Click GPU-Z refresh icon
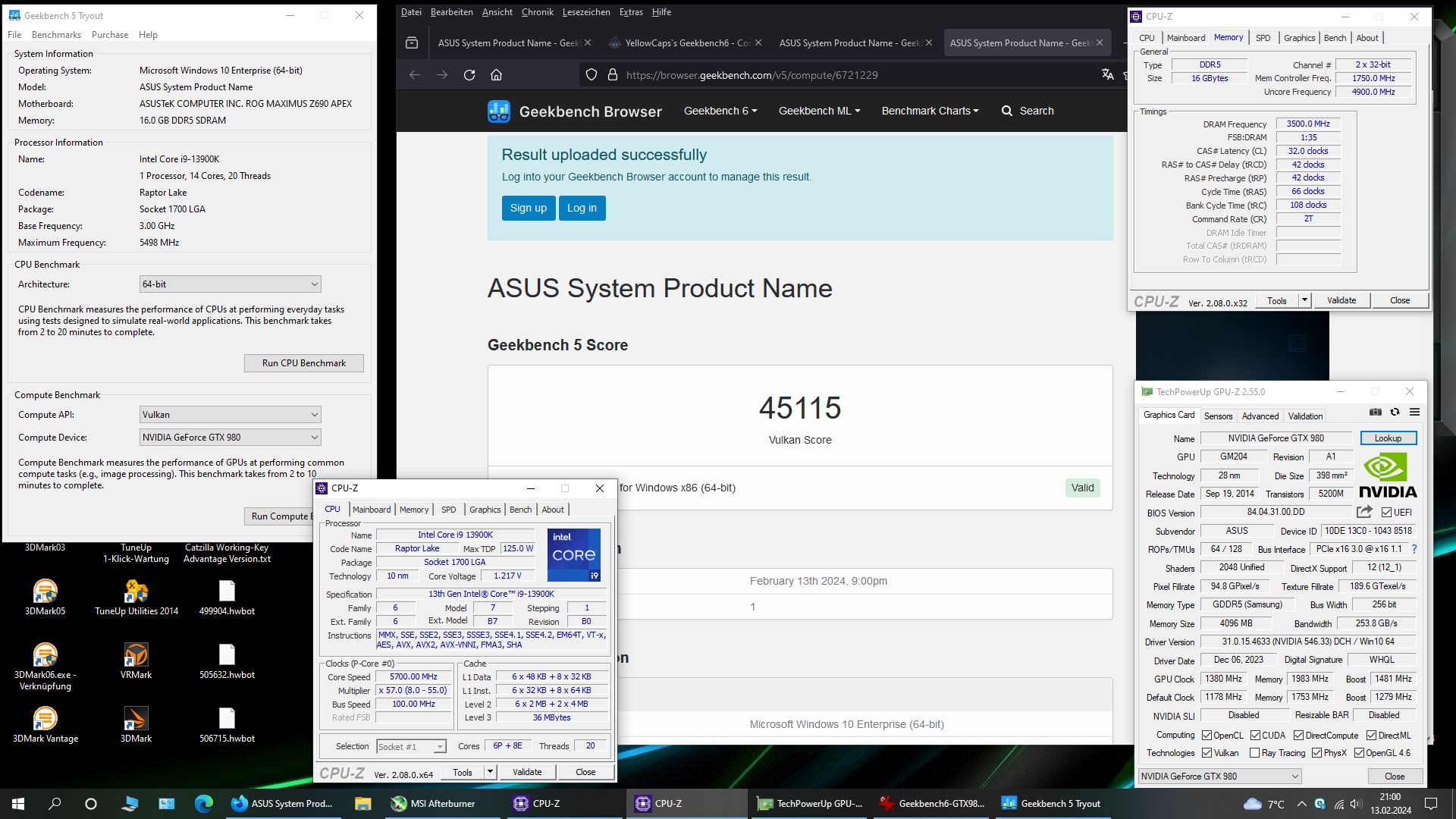Image resolution: width=1456 pixels, height=819 pixels. [1395, 412]
